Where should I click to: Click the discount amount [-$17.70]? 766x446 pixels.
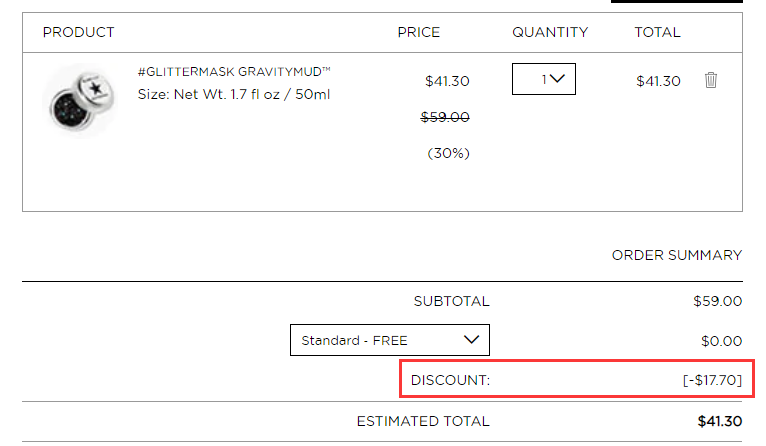click(712, 380)
